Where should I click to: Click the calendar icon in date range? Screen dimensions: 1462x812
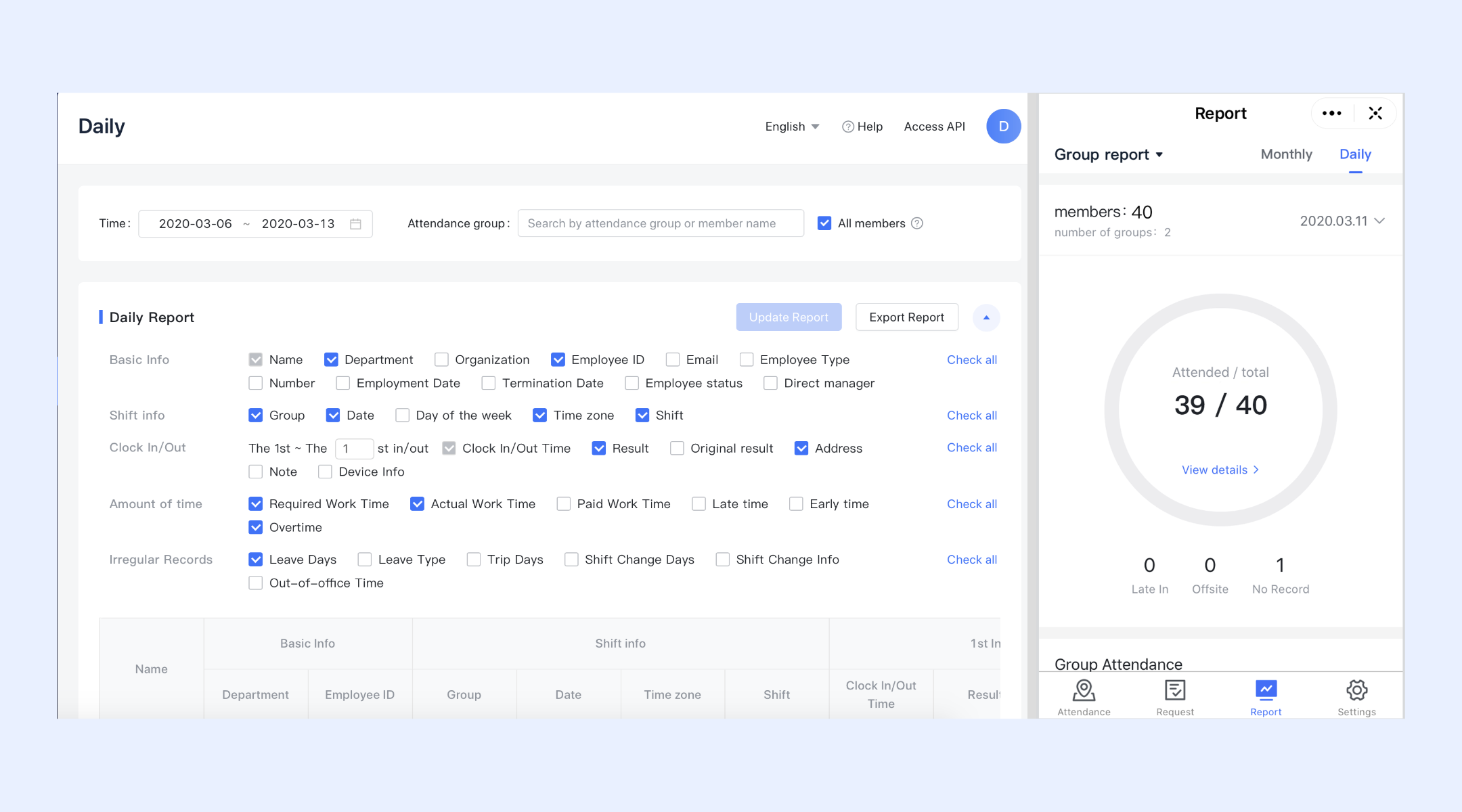(x=355, y=224)
